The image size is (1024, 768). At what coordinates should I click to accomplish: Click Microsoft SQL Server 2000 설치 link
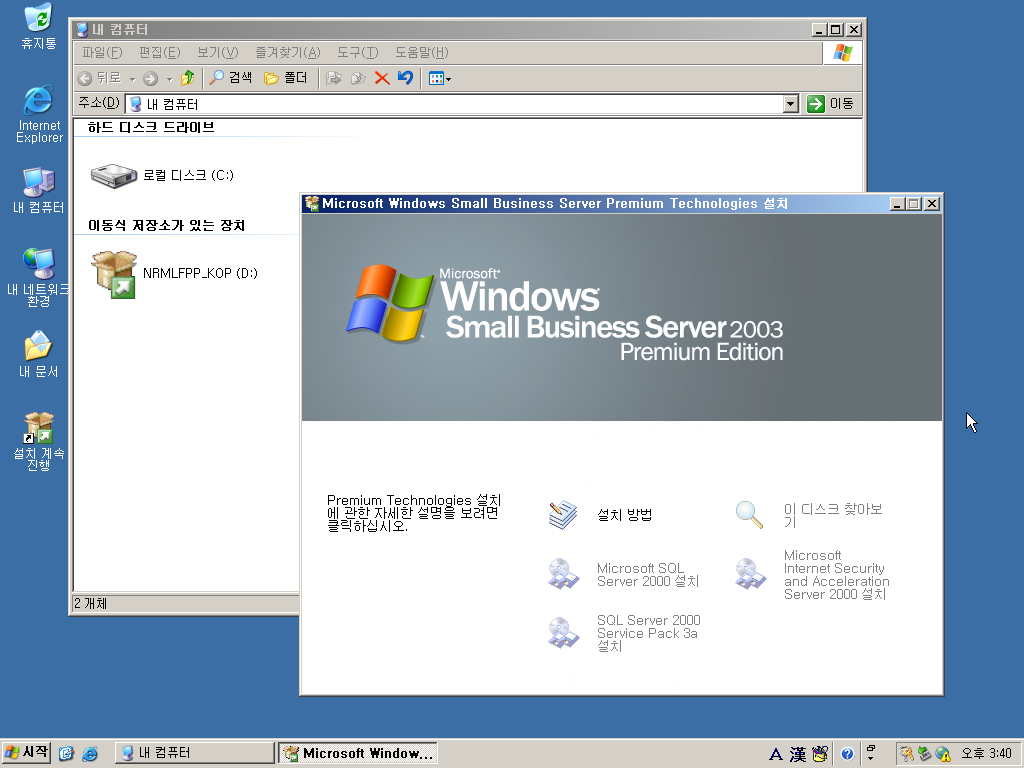click(x=648, y=575)
